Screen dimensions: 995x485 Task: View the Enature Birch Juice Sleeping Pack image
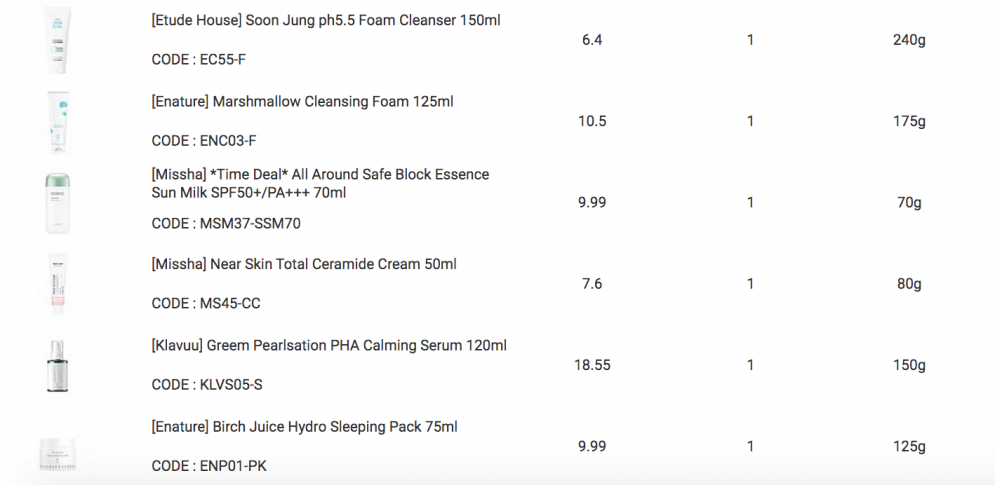(x=58, y=452)
